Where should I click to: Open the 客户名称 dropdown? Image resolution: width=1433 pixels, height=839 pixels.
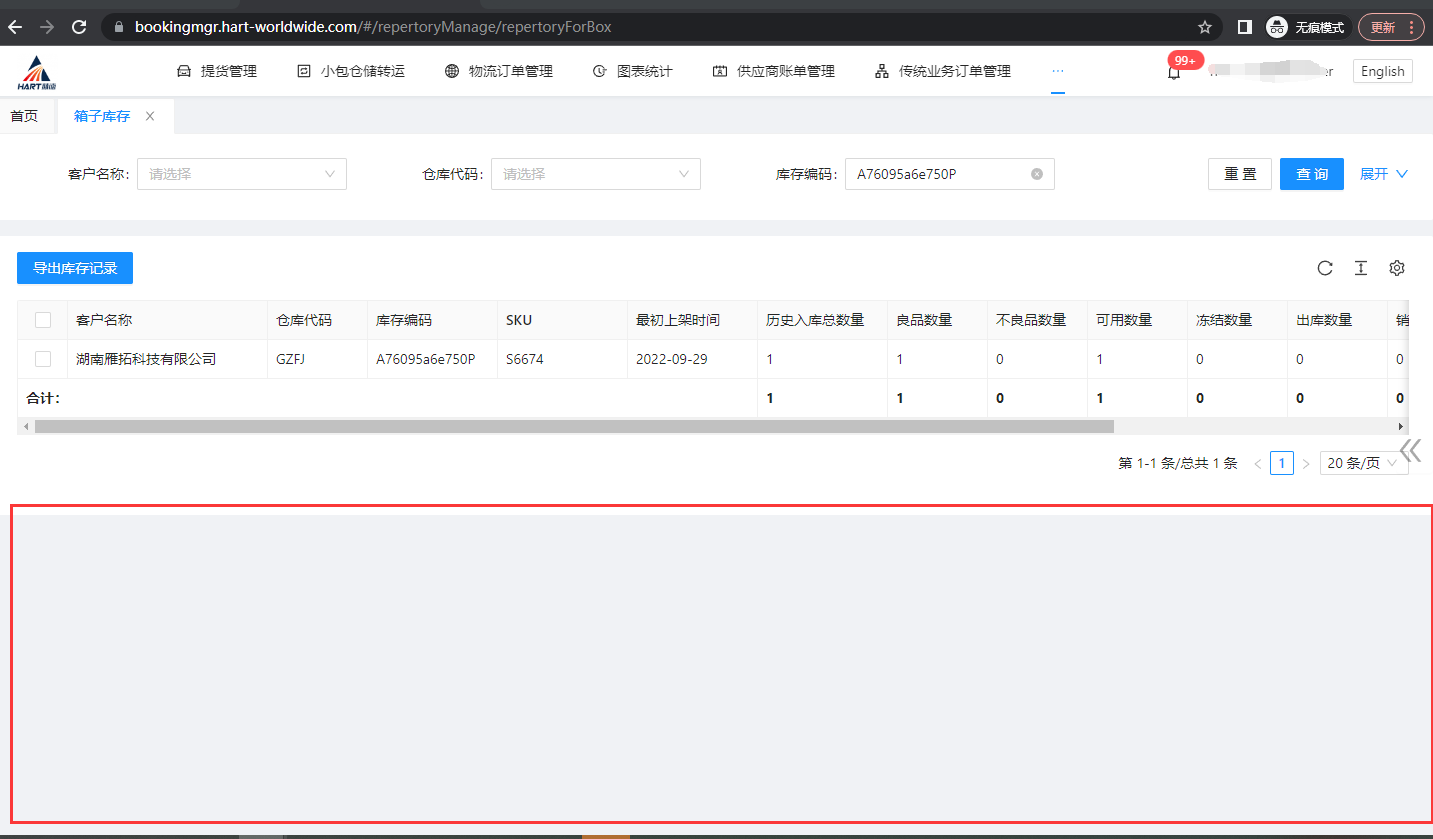pyautogui.click(x=242, y=174)
